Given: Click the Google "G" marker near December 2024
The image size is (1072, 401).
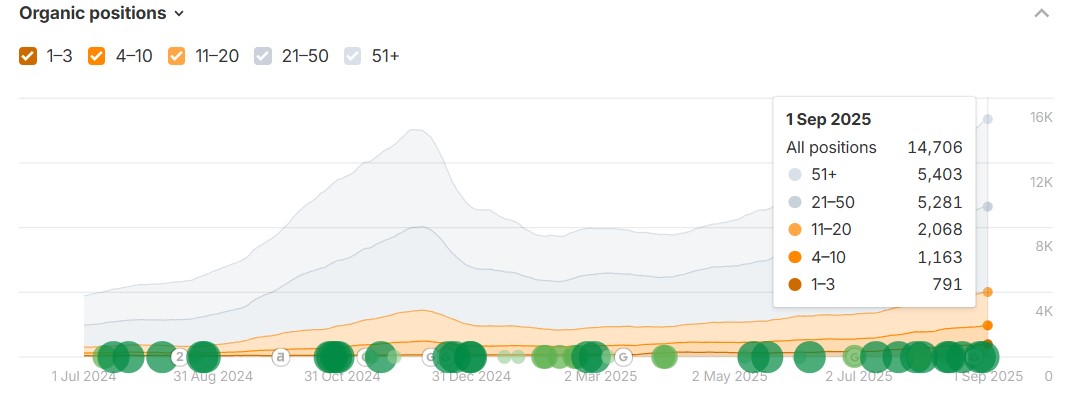Looking at the screenshot, I should (x=430, y=356).
